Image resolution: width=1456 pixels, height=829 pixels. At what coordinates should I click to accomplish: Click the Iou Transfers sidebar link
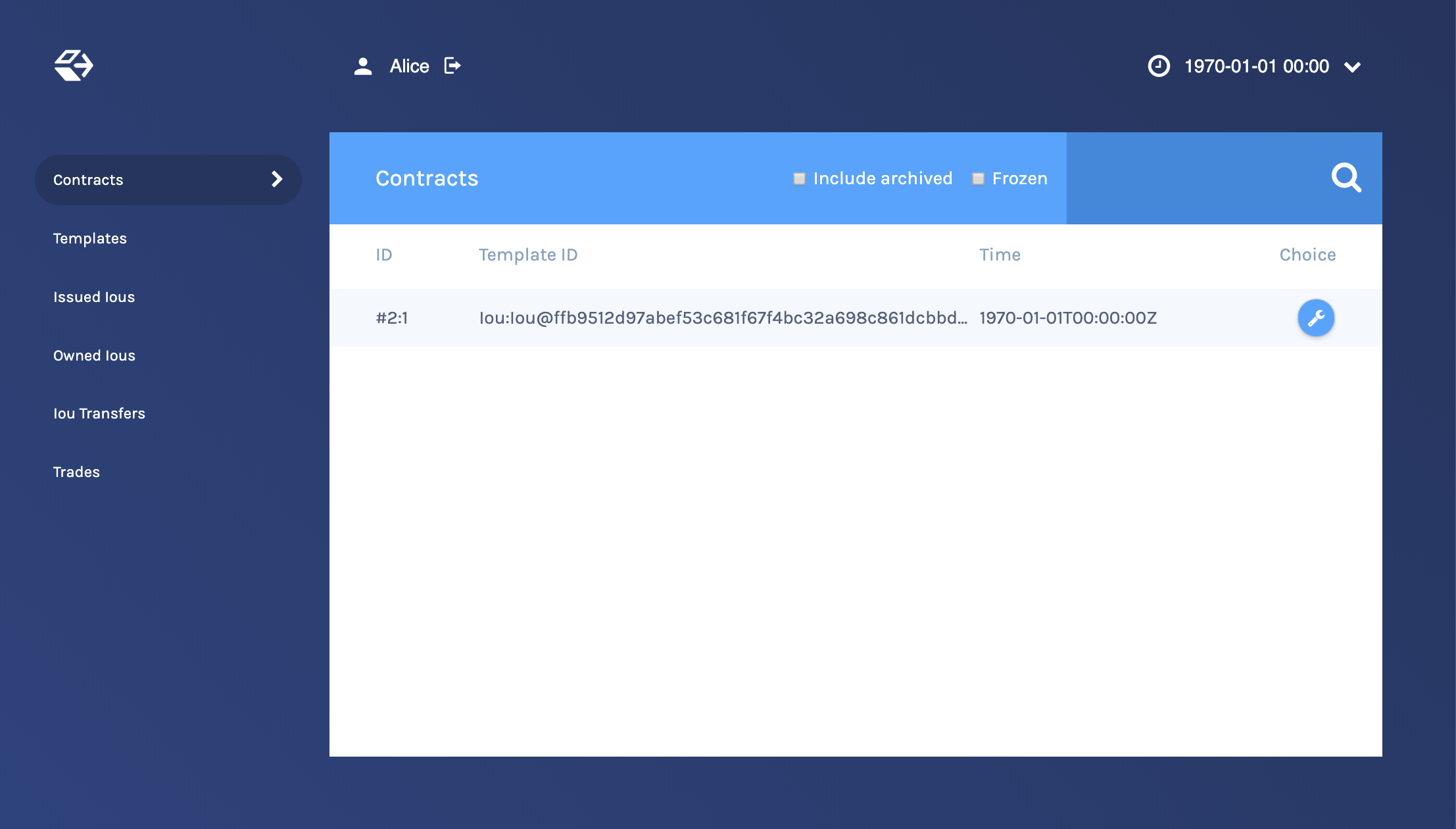[x=99, y=413]
